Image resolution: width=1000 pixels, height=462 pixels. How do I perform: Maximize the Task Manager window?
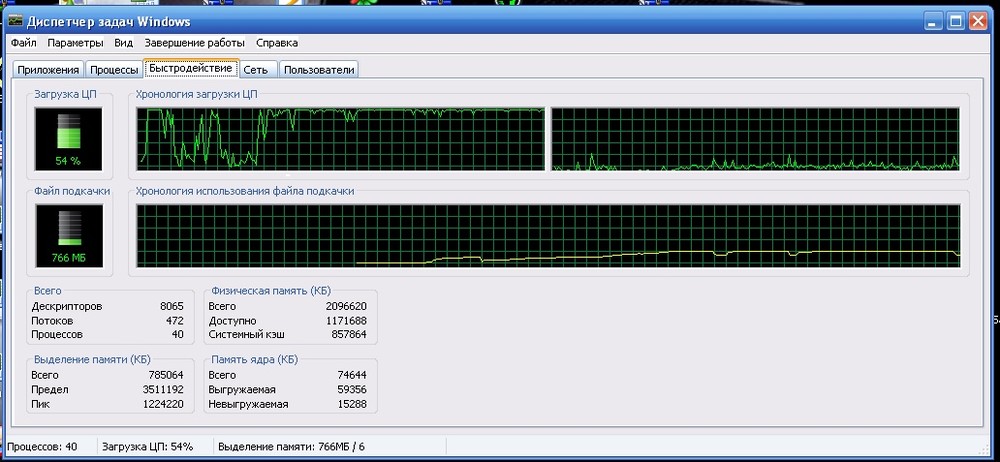tap(955, 22)
